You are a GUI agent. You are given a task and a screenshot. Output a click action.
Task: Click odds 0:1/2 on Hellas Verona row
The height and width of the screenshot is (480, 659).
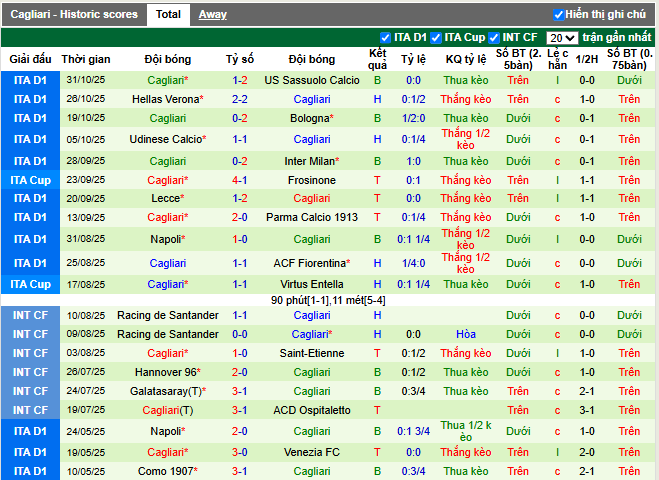tap(413, 99)
